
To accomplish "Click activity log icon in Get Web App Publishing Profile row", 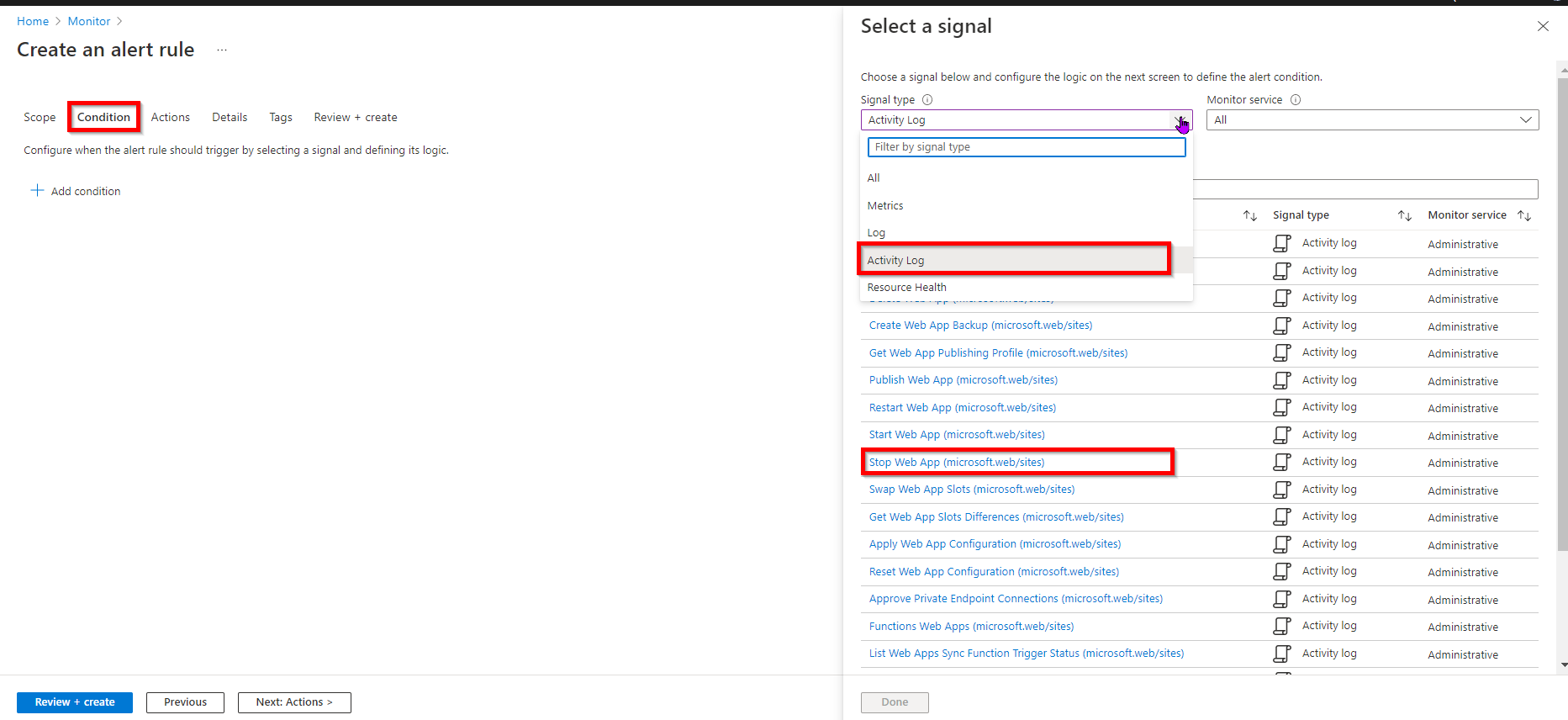I will pyautogui.click(x=1282, y=352).
